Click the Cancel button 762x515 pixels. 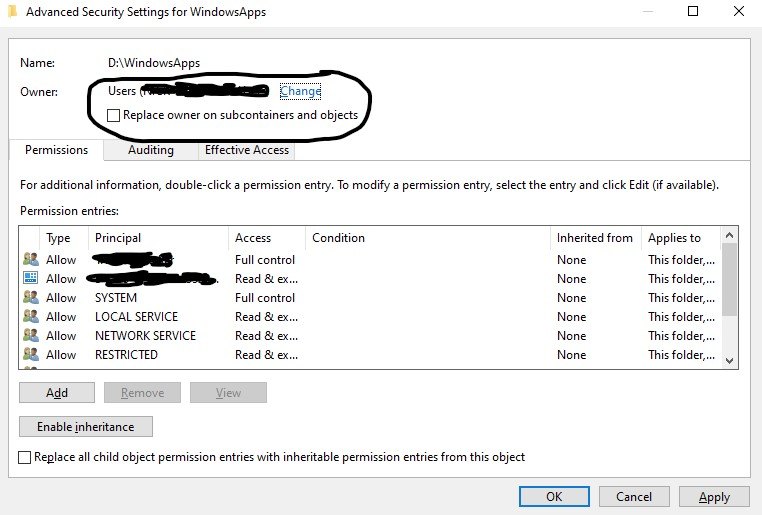(x=634, y=497)
